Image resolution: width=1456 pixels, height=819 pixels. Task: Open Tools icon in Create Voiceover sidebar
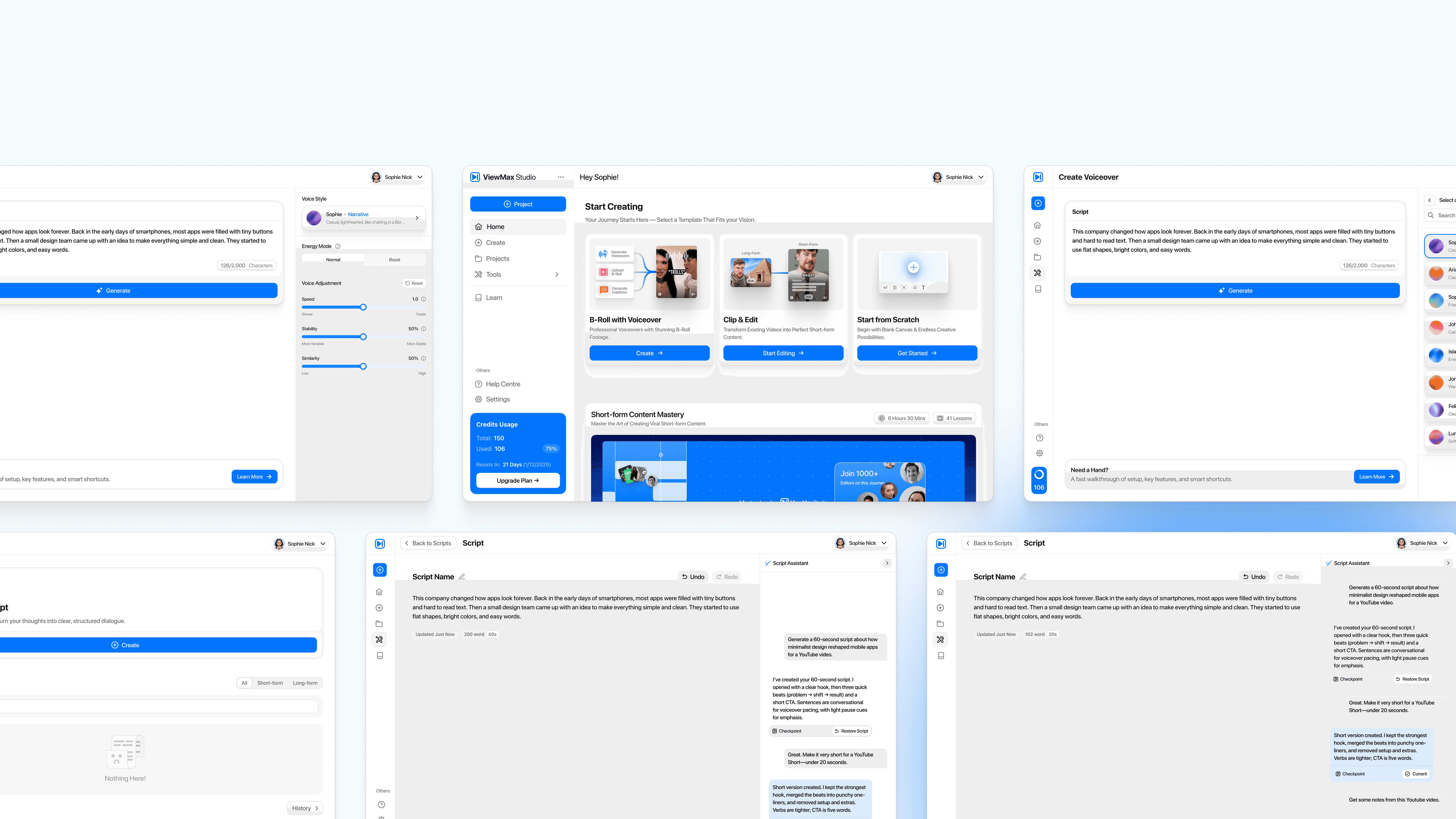1037,273
